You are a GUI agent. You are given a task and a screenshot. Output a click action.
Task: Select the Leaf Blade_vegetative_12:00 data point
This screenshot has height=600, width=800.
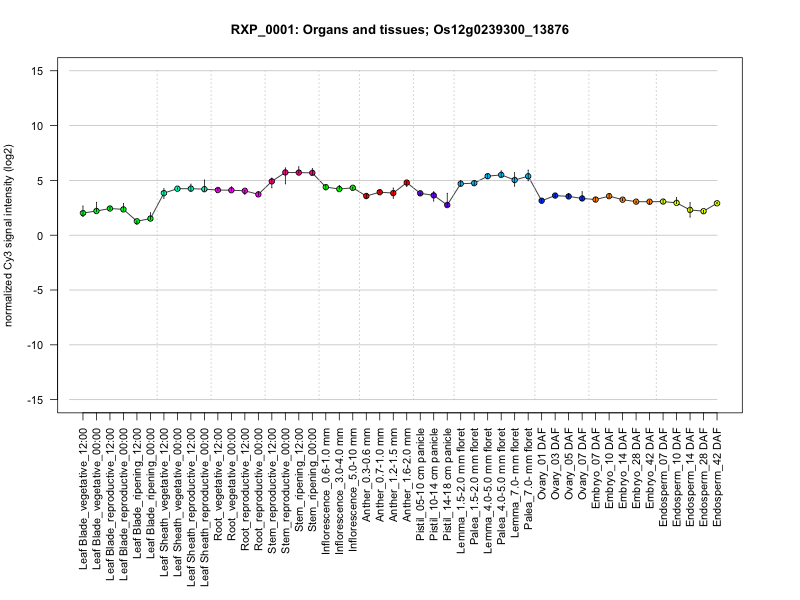[83, 213]
